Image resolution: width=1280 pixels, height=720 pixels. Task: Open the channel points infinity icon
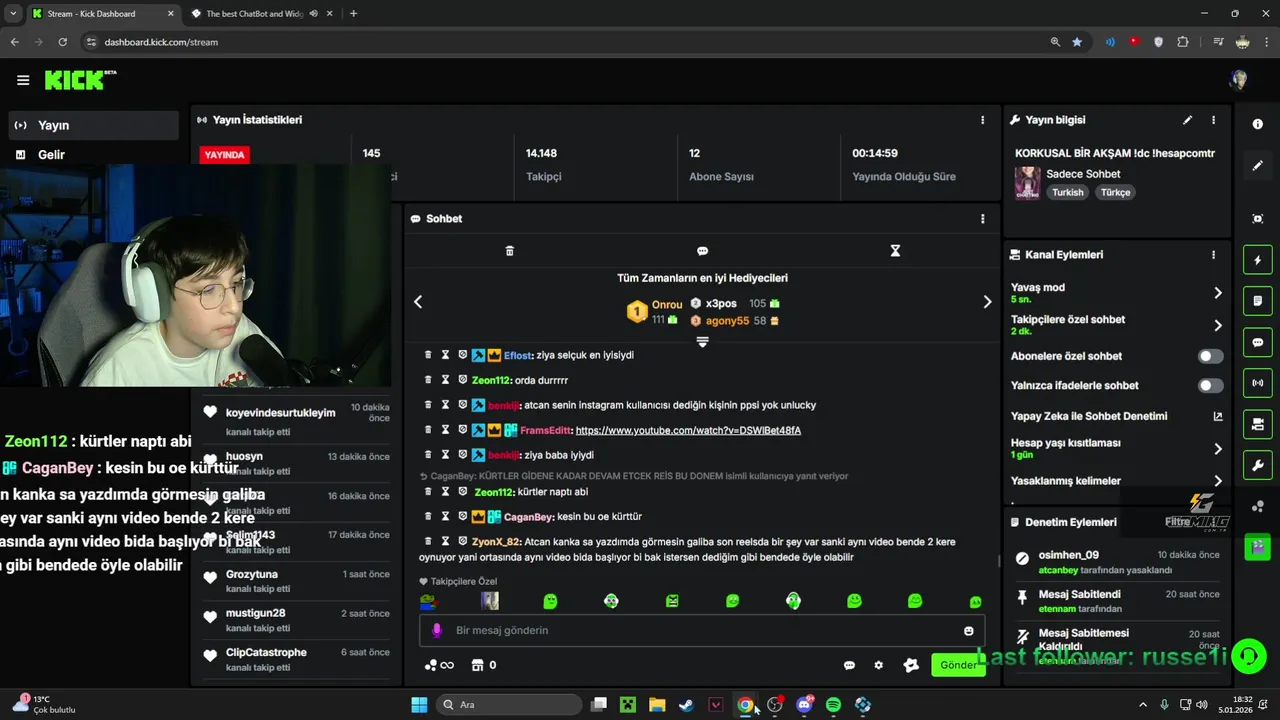coord(439,665)
